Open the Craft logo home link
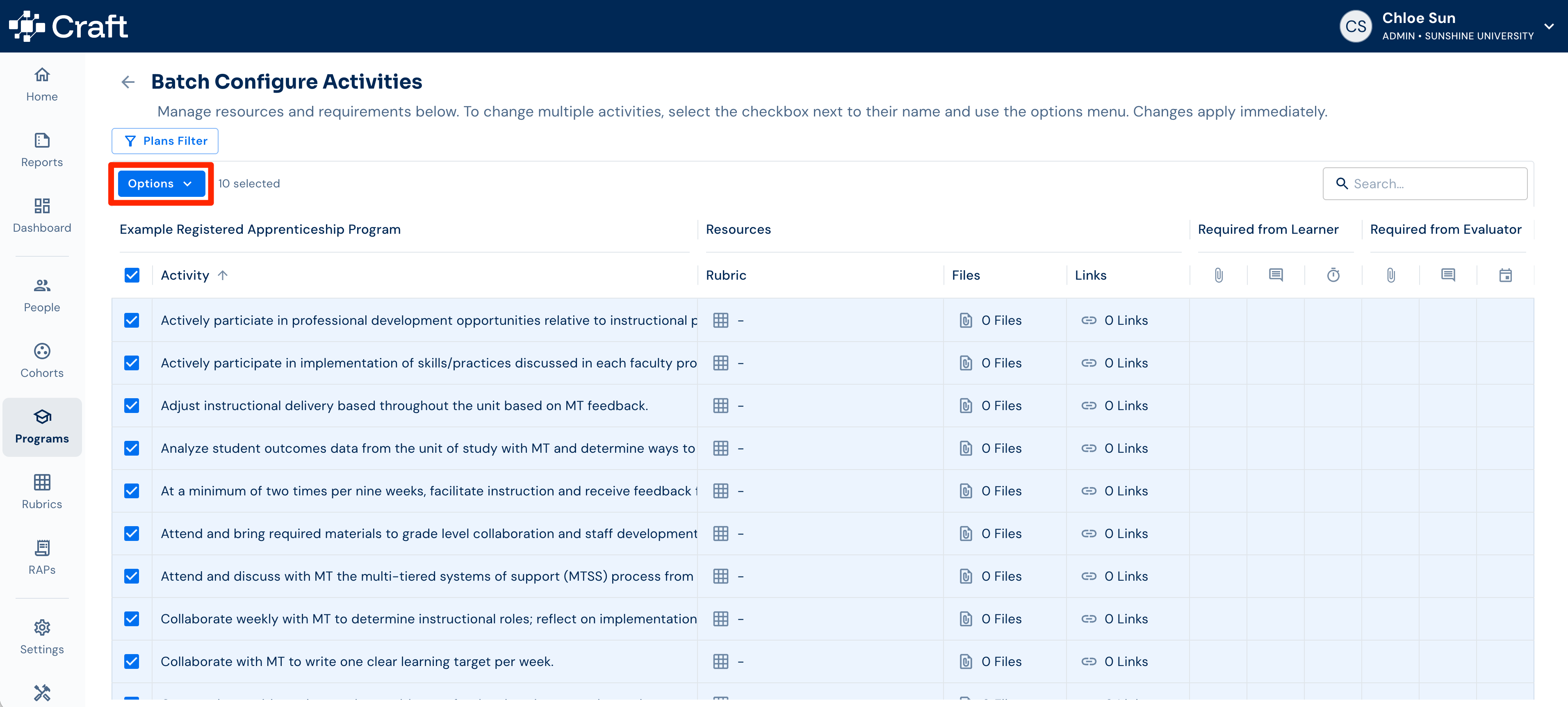 [x=68, y=26]
